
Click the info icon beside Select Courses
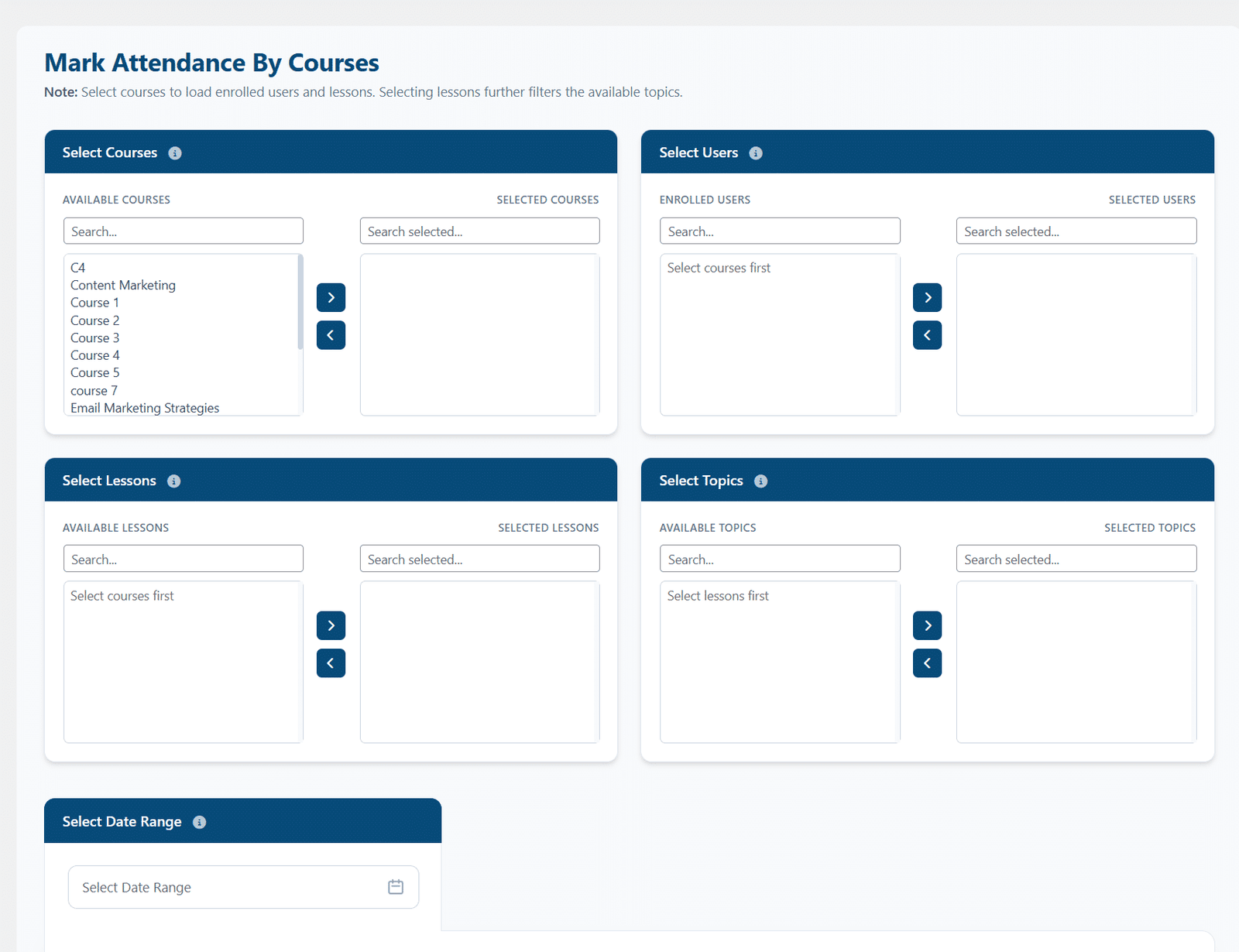tap(175, 153)
